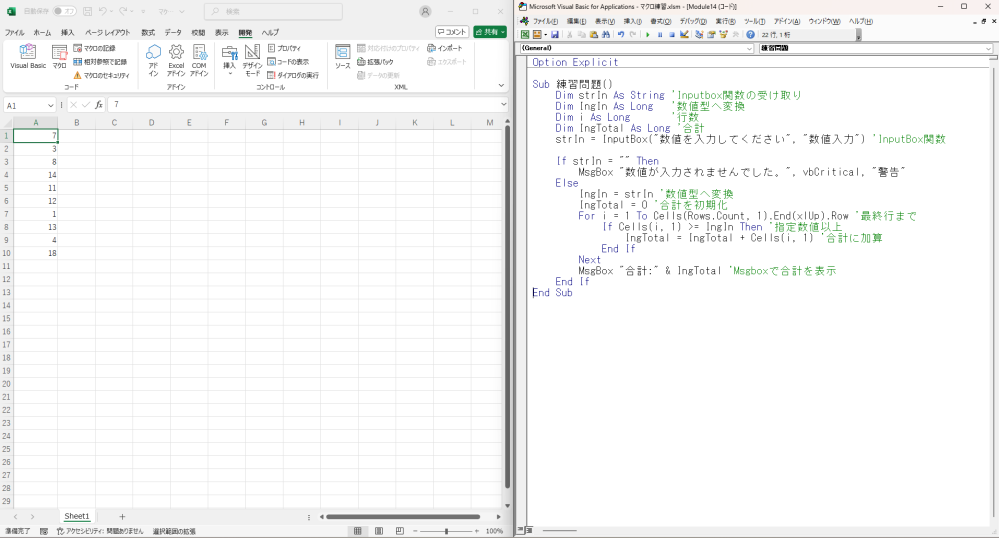Click the Run Sub play icon in VBA toolbar
The width and height of the screenshot is (999, 538).
tap(647, 35)
